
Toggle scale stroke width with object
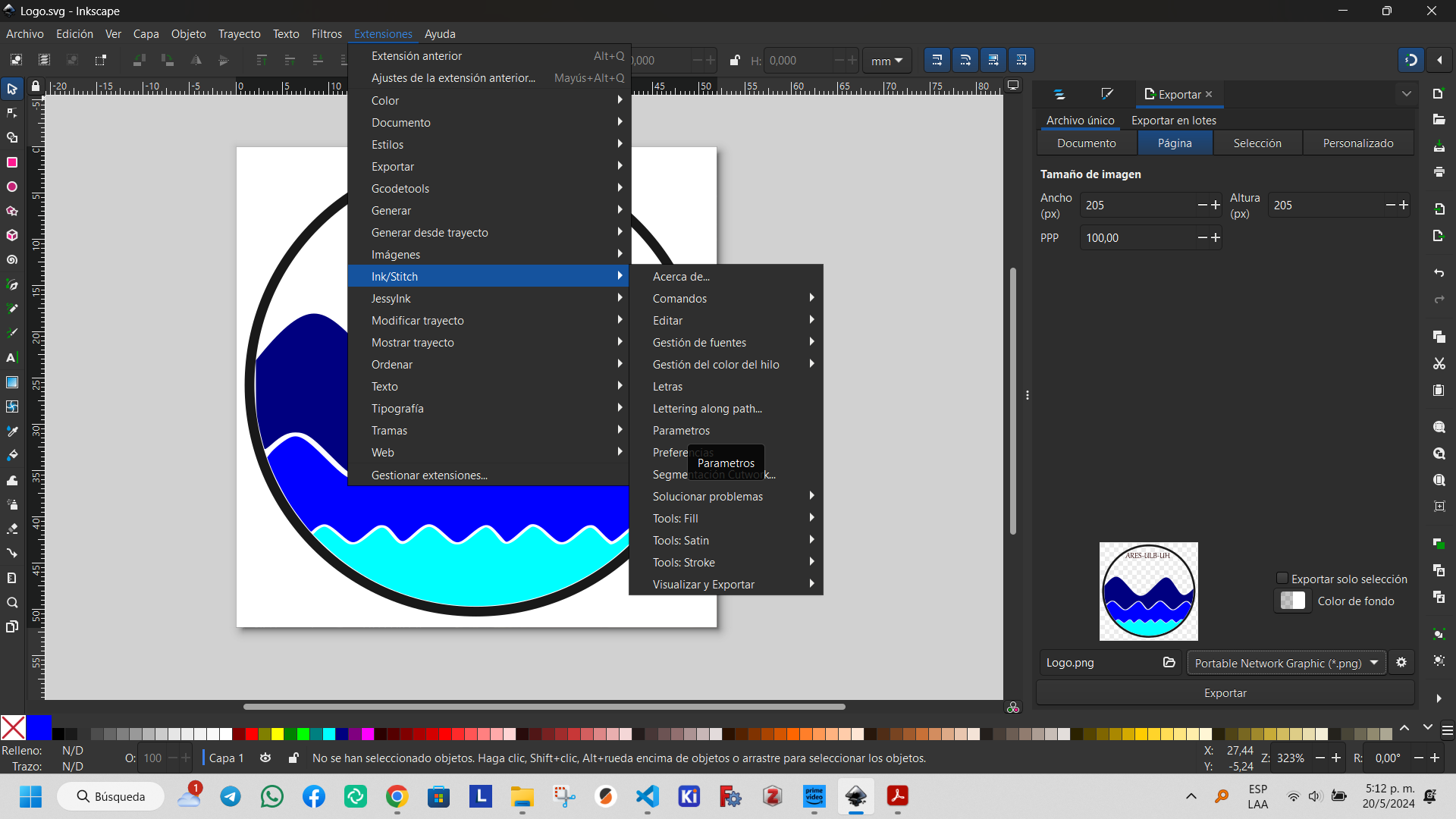coord(937,60)
